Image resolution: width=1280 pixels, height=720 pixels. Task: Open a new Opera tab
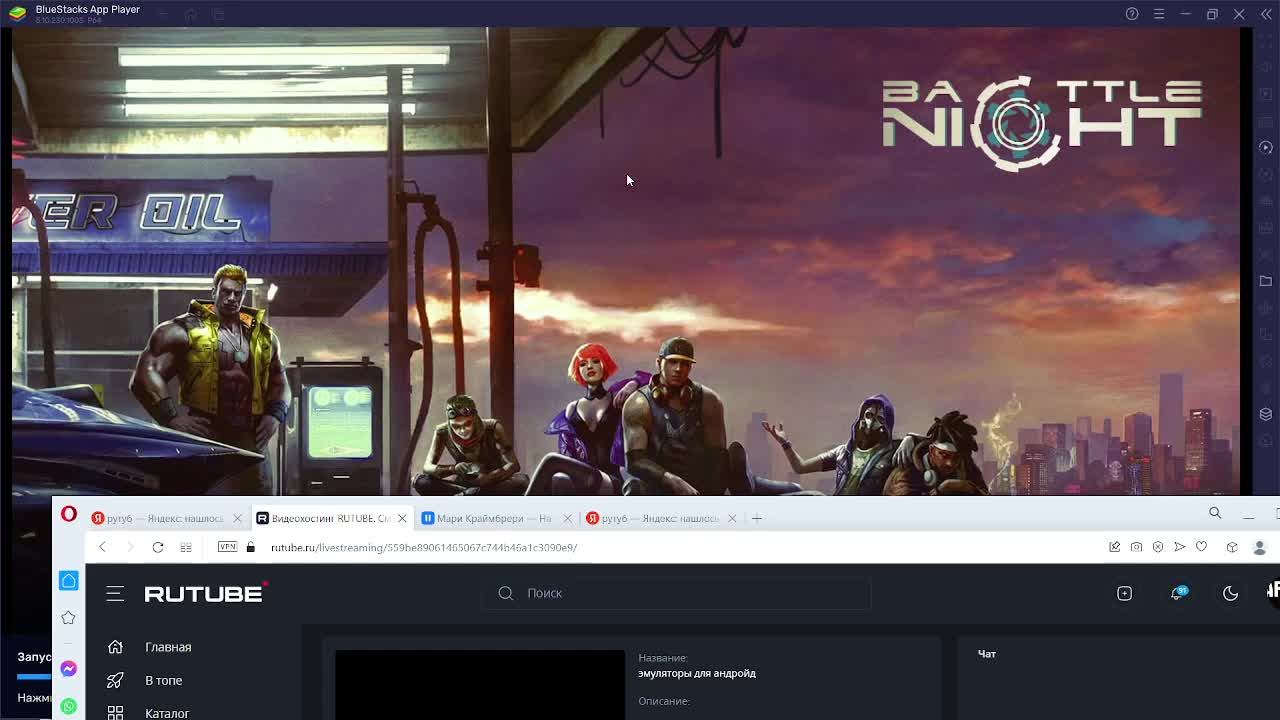coord(757,518)
